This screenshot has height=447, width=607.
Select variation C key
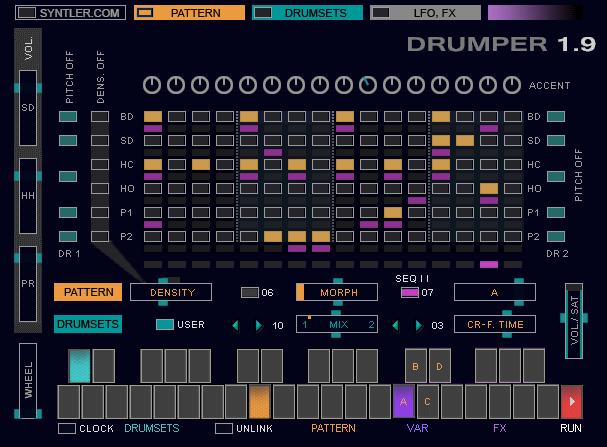pyautogui.click(x=427, y=402)
